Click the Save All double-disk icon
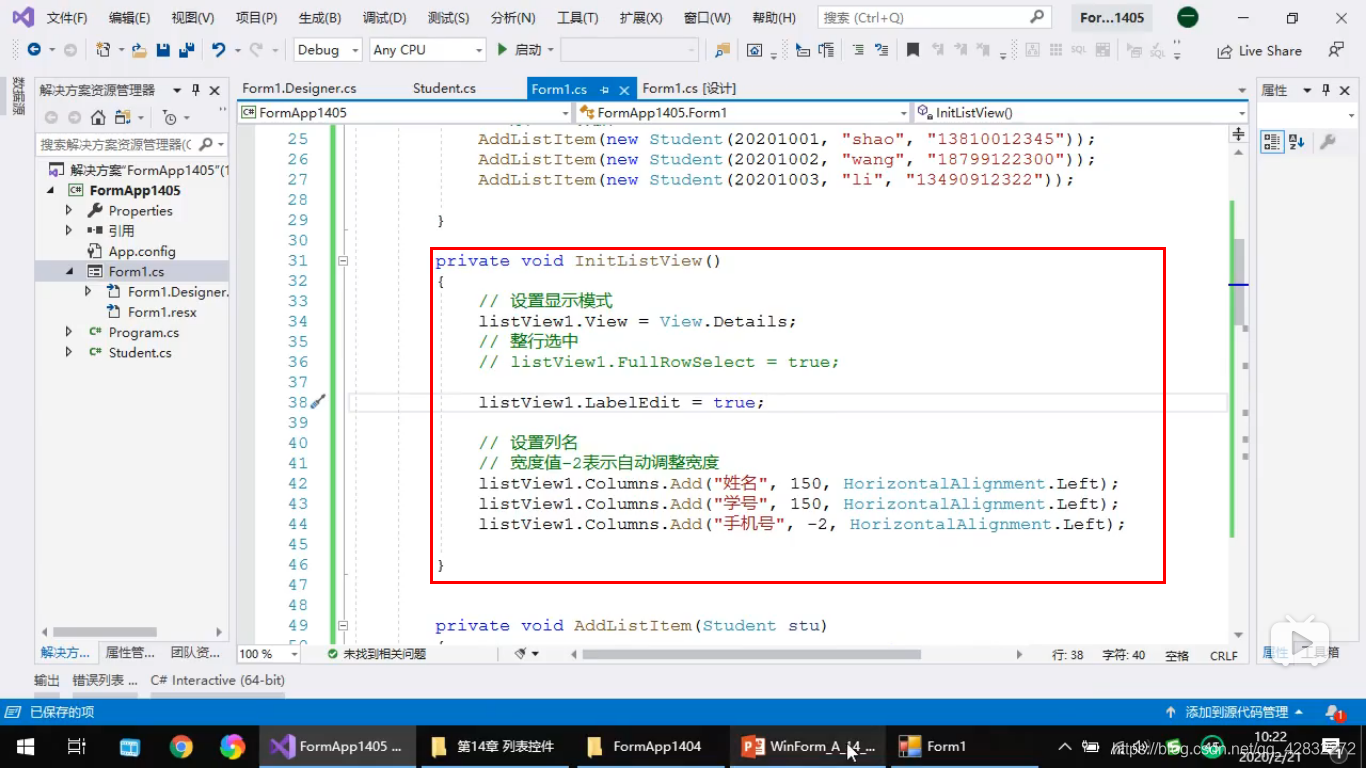This screenshot has width=1366, height=768. tap(186, 50)
